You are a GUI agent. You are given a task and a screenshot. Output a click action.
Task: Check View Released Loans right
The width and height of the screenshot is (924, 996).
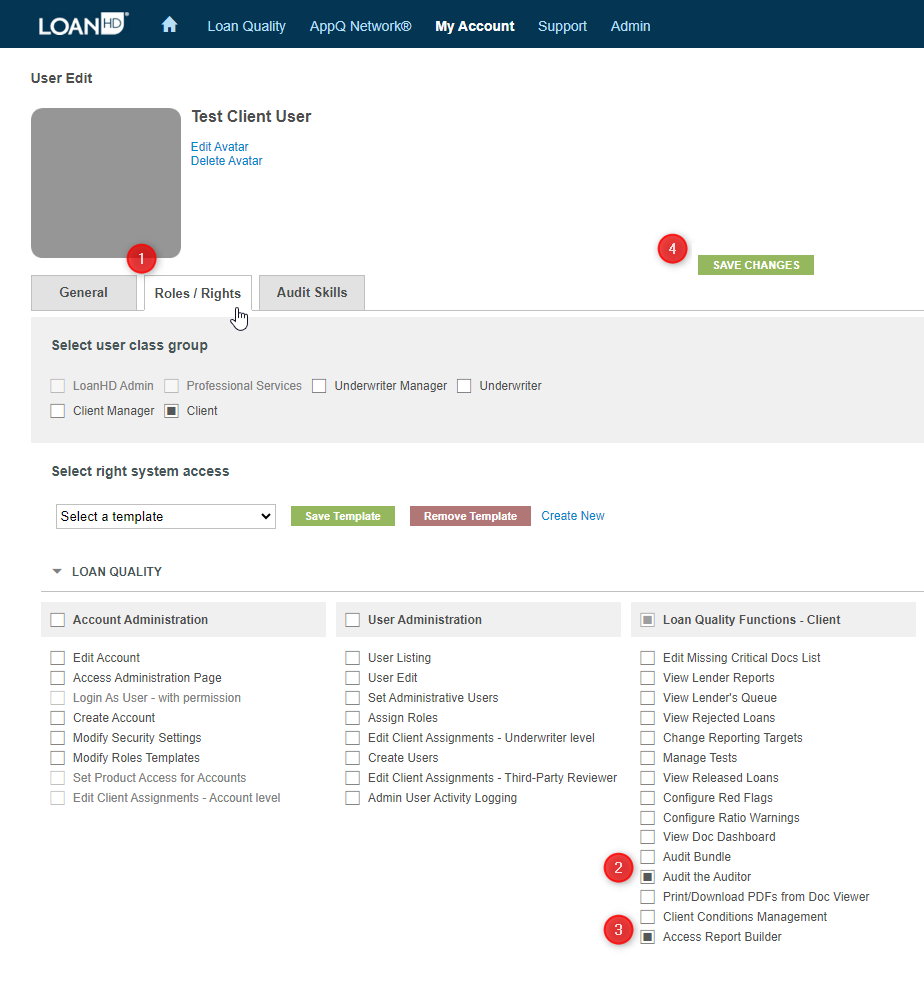tap(647, 778)
